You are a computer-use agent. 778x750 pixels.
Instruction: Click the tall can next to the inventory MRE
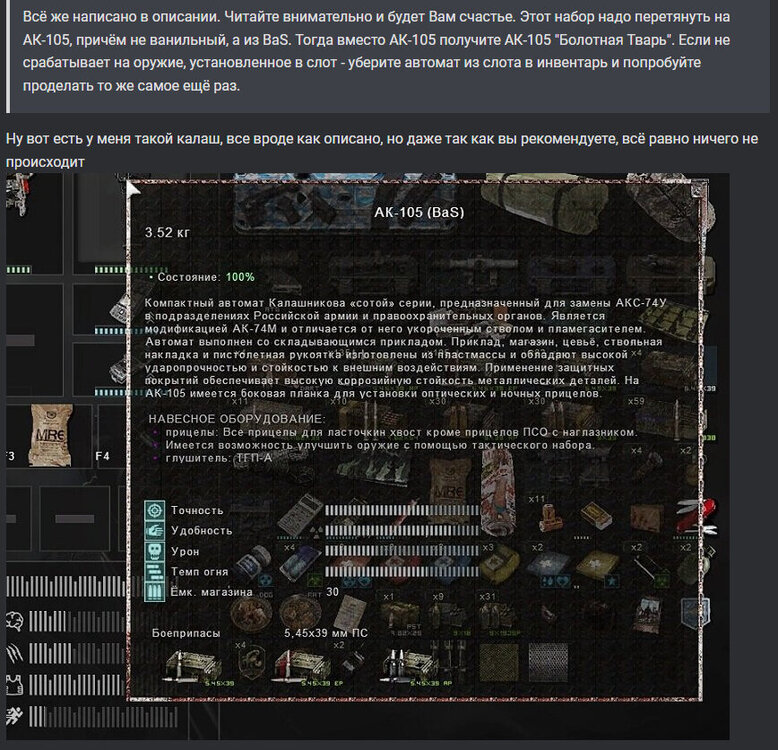tap(497, 494)
